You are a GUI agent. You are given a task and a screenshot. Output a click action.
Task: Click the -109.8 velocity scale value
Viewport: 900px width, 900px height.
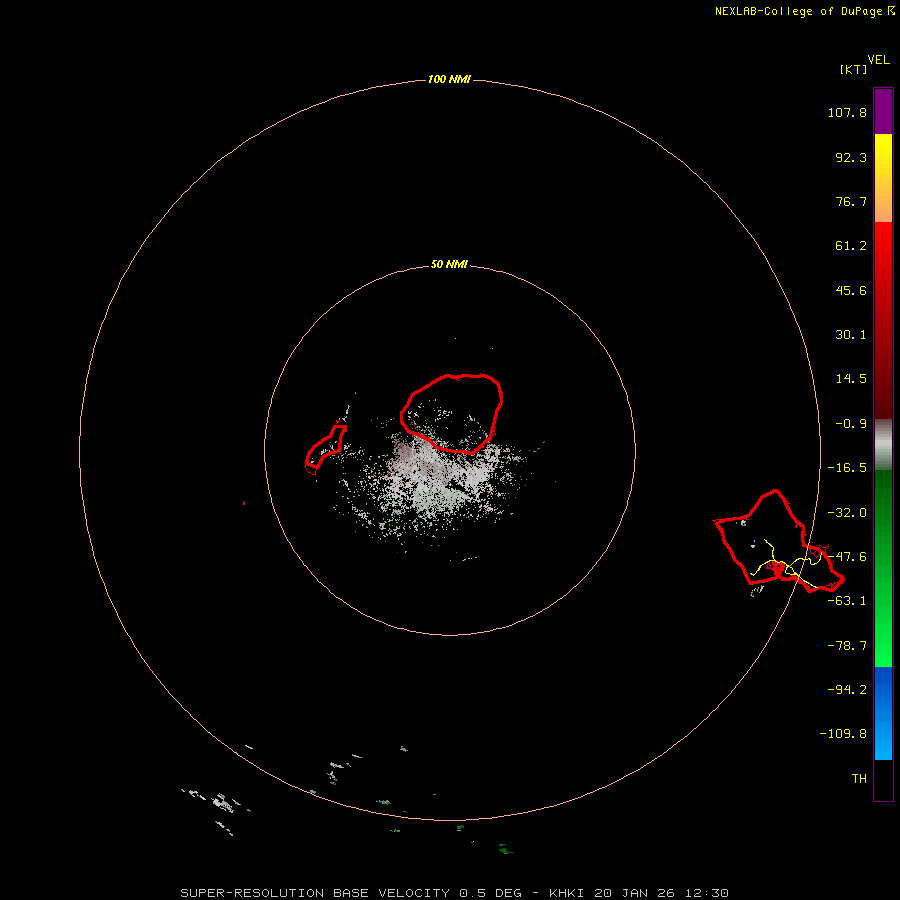pyautogui.click(x=843, y=734)
